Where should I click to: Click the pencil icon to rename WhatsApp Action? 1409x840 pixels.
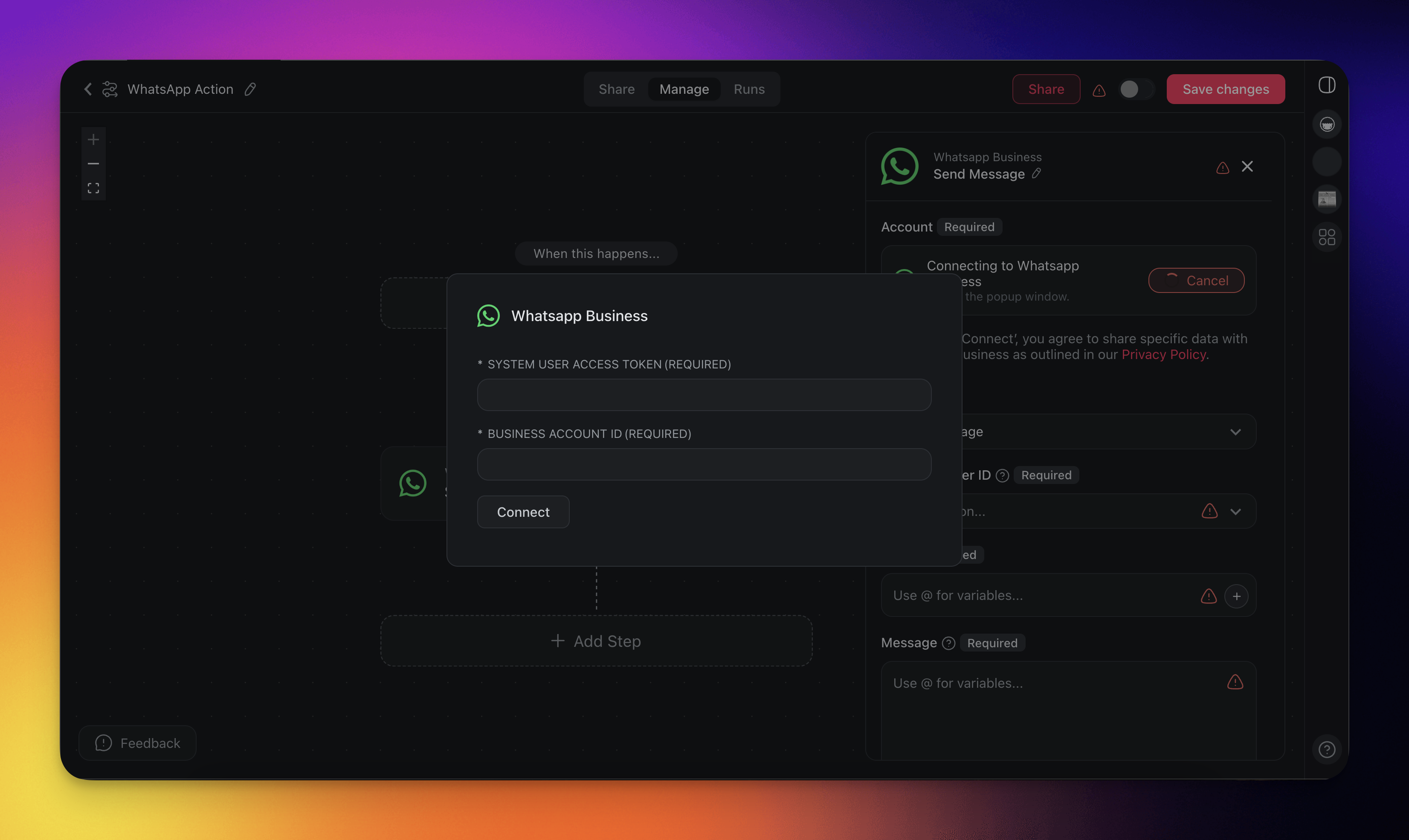click(x=250, y=90)
